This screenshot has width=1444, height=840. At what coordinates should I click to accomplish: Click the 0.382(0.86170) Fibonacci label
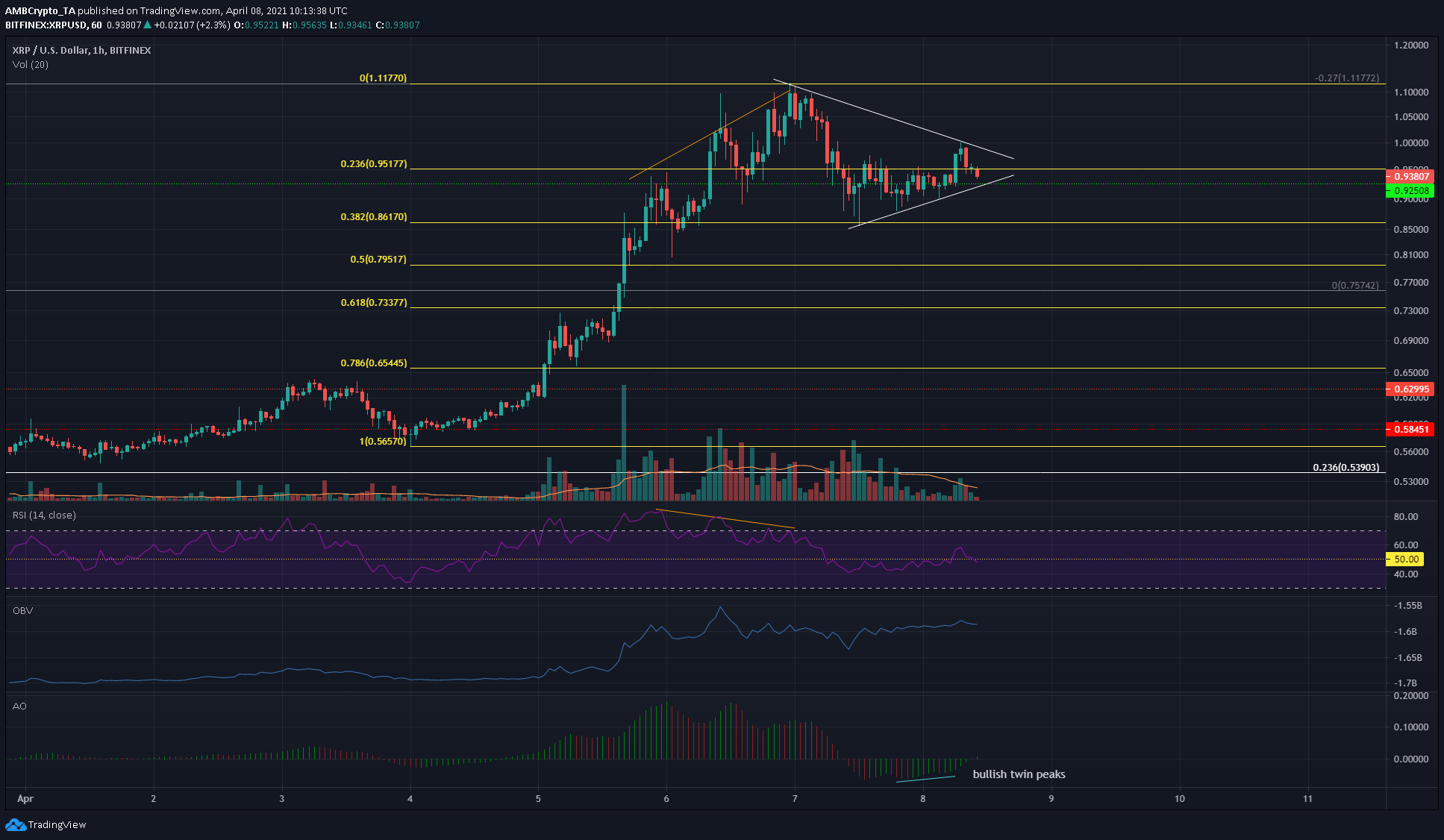click(x=374, y=216)
